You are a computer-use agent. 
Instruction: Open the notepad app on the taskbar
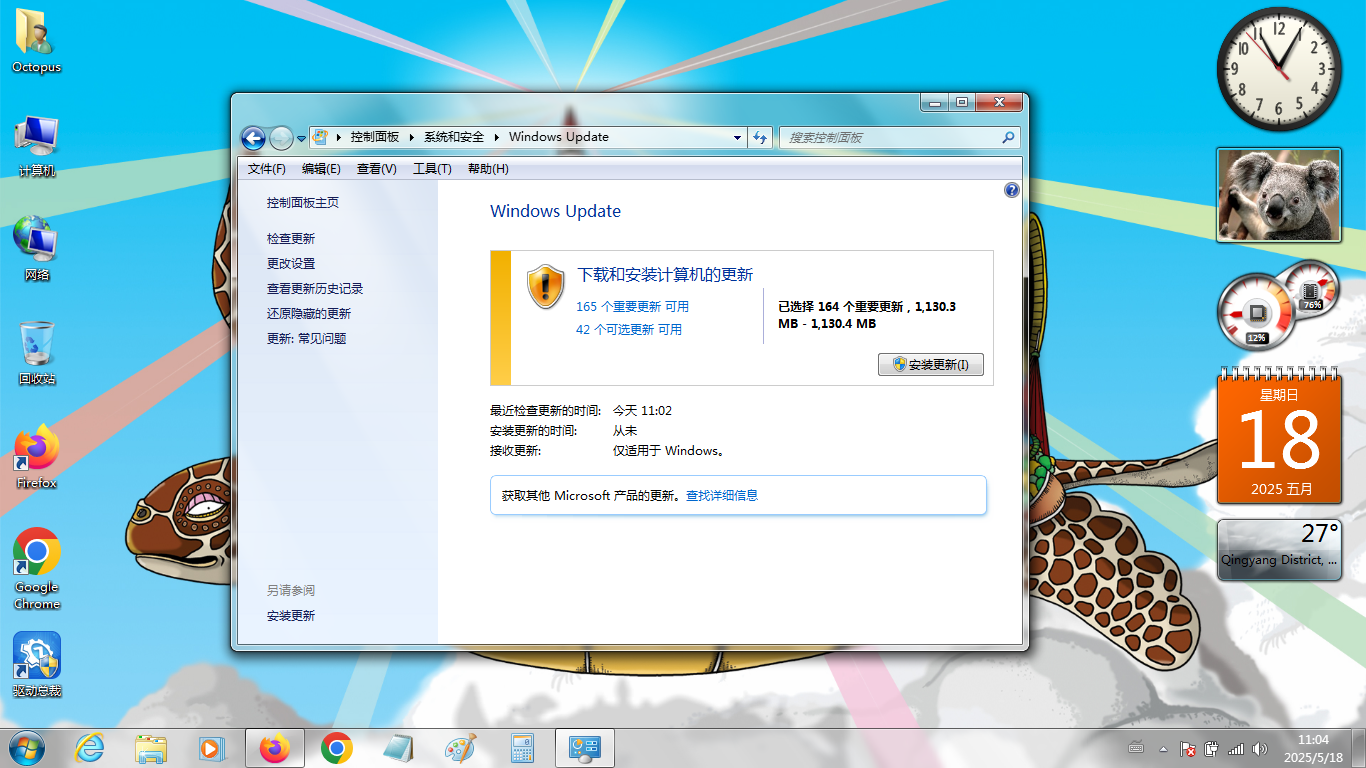point(397,748)
